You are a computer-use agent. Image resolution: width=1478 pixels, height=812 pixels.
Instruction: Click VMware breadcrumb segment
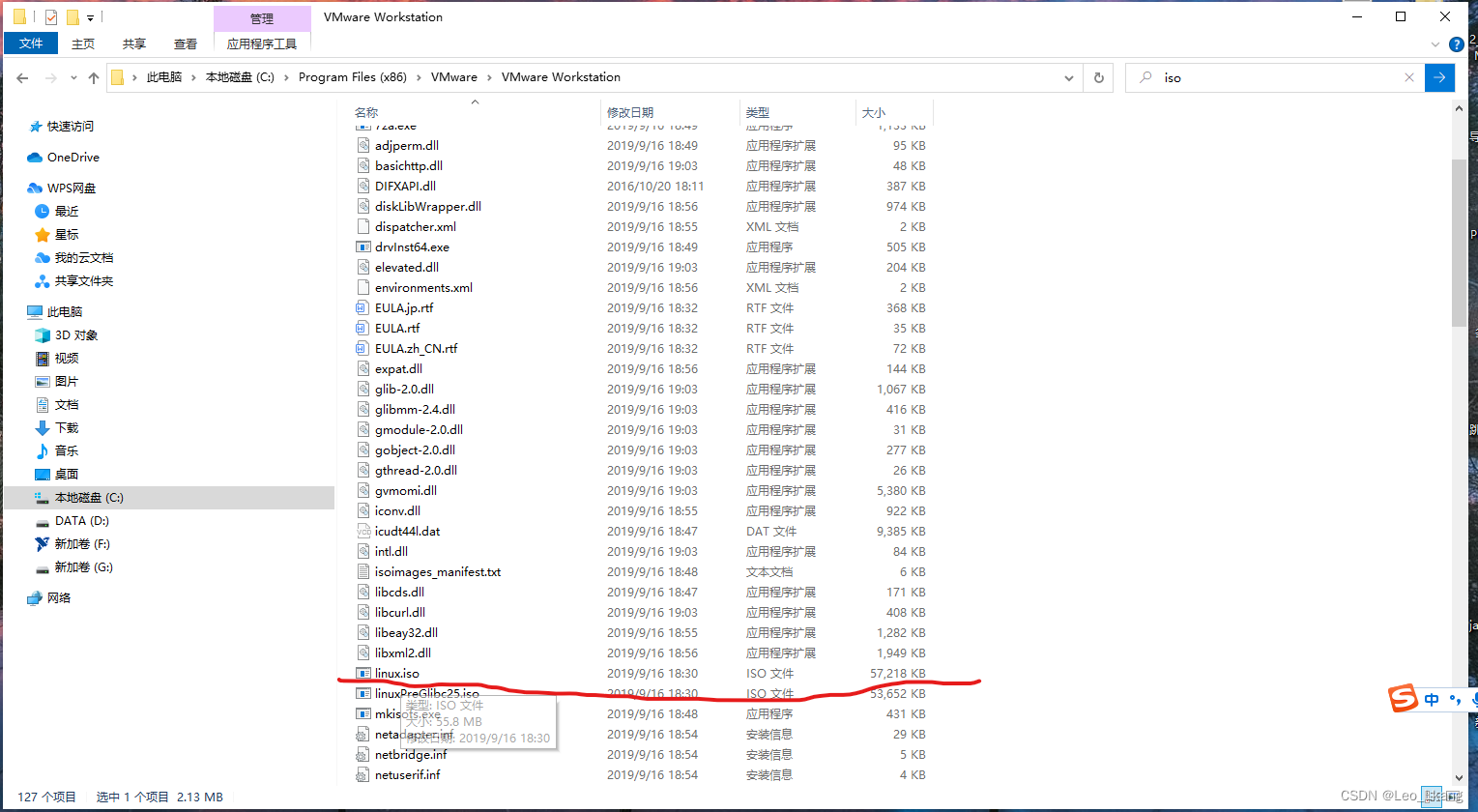coord(454,77)
